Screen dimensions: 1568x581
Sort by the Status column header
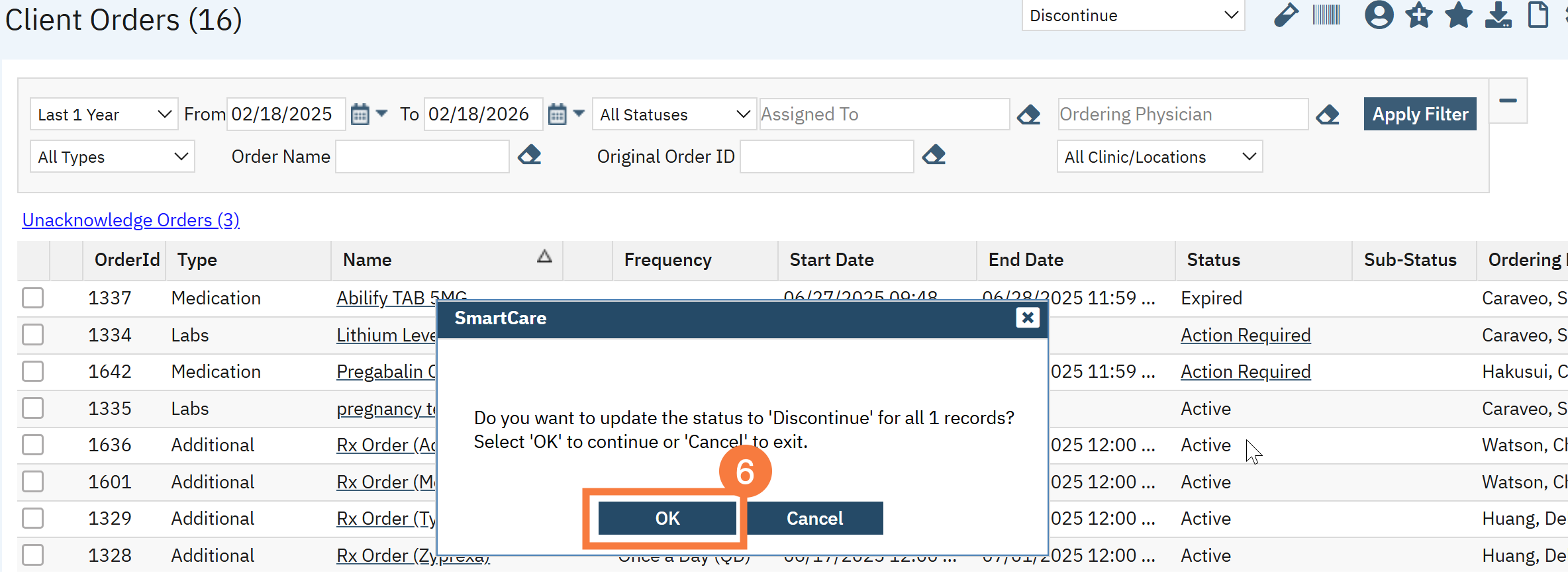click(x=1213, y=260)
